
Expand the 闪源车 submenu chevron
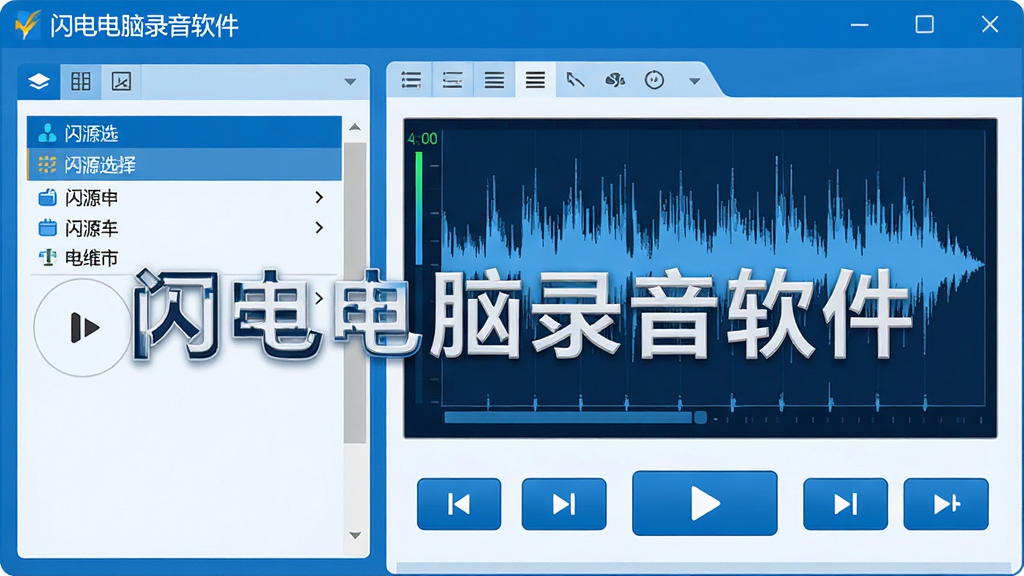pyautogui.click(x=319, y=227)
